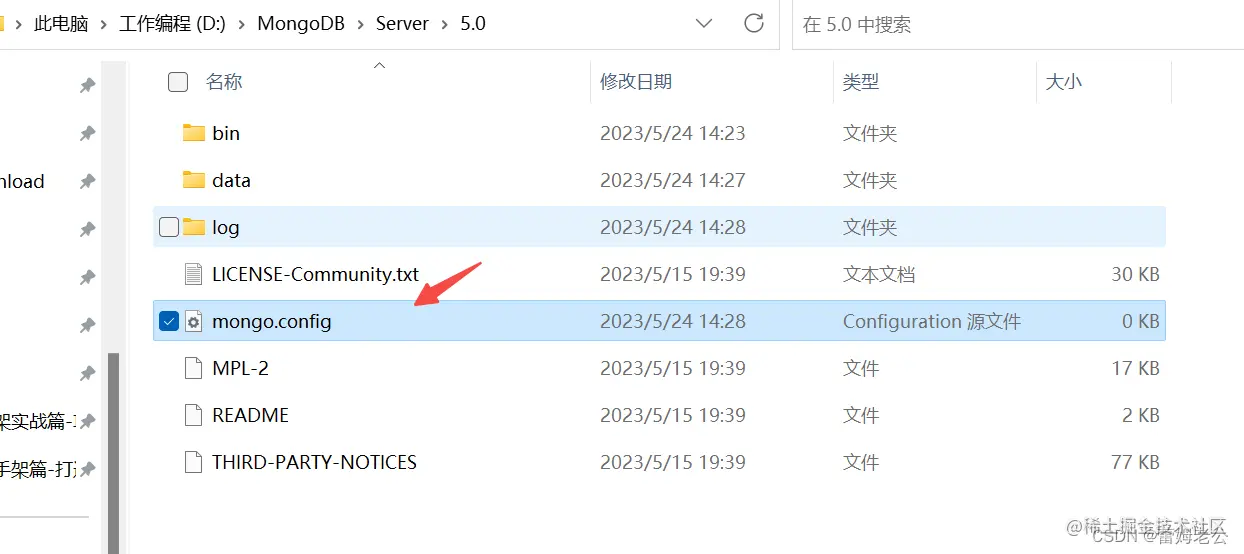Sort by 名称 column header
The image size is (1244, 554).
224,82
